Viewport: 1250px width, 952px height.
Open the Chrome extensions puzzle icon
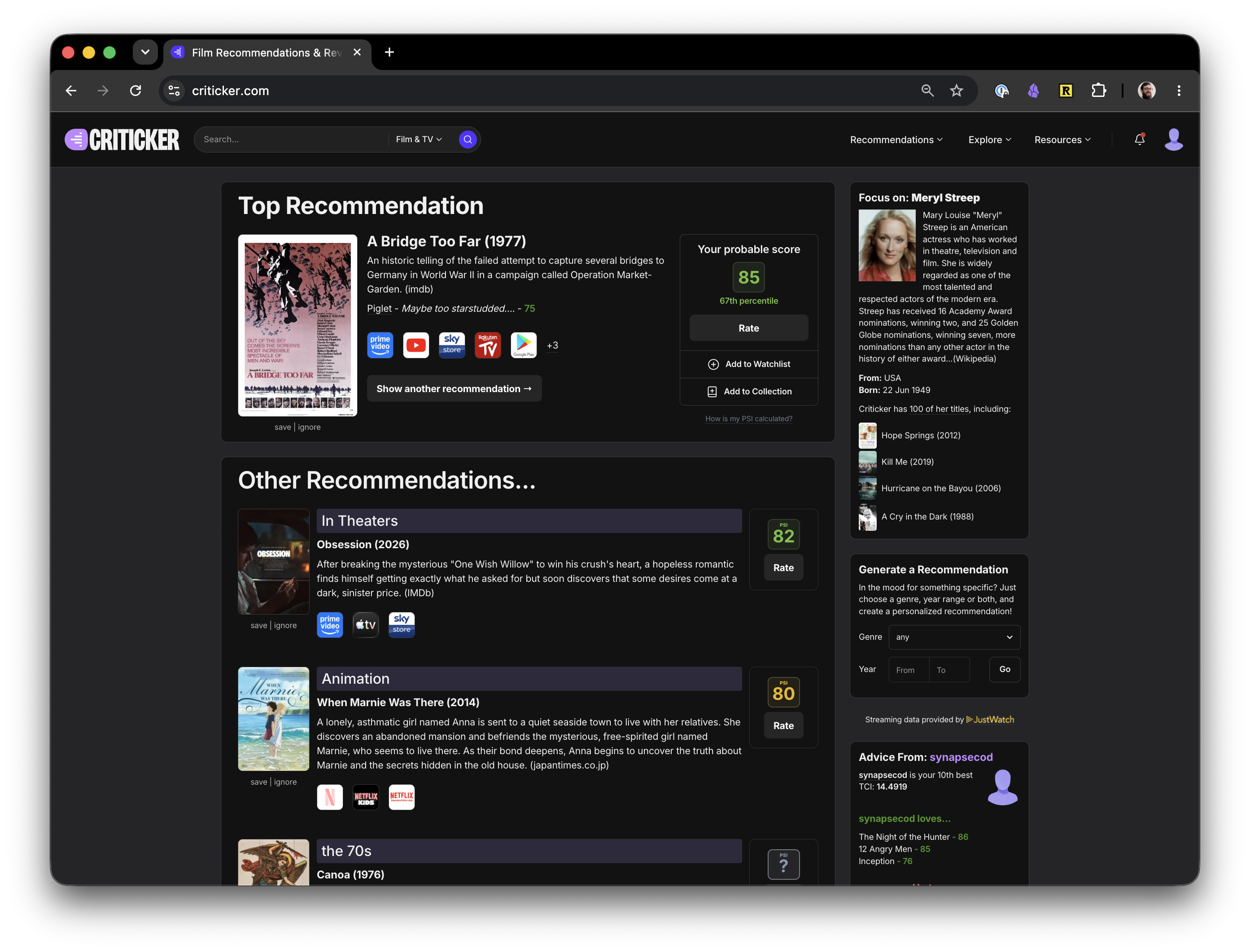point(1098,91)
